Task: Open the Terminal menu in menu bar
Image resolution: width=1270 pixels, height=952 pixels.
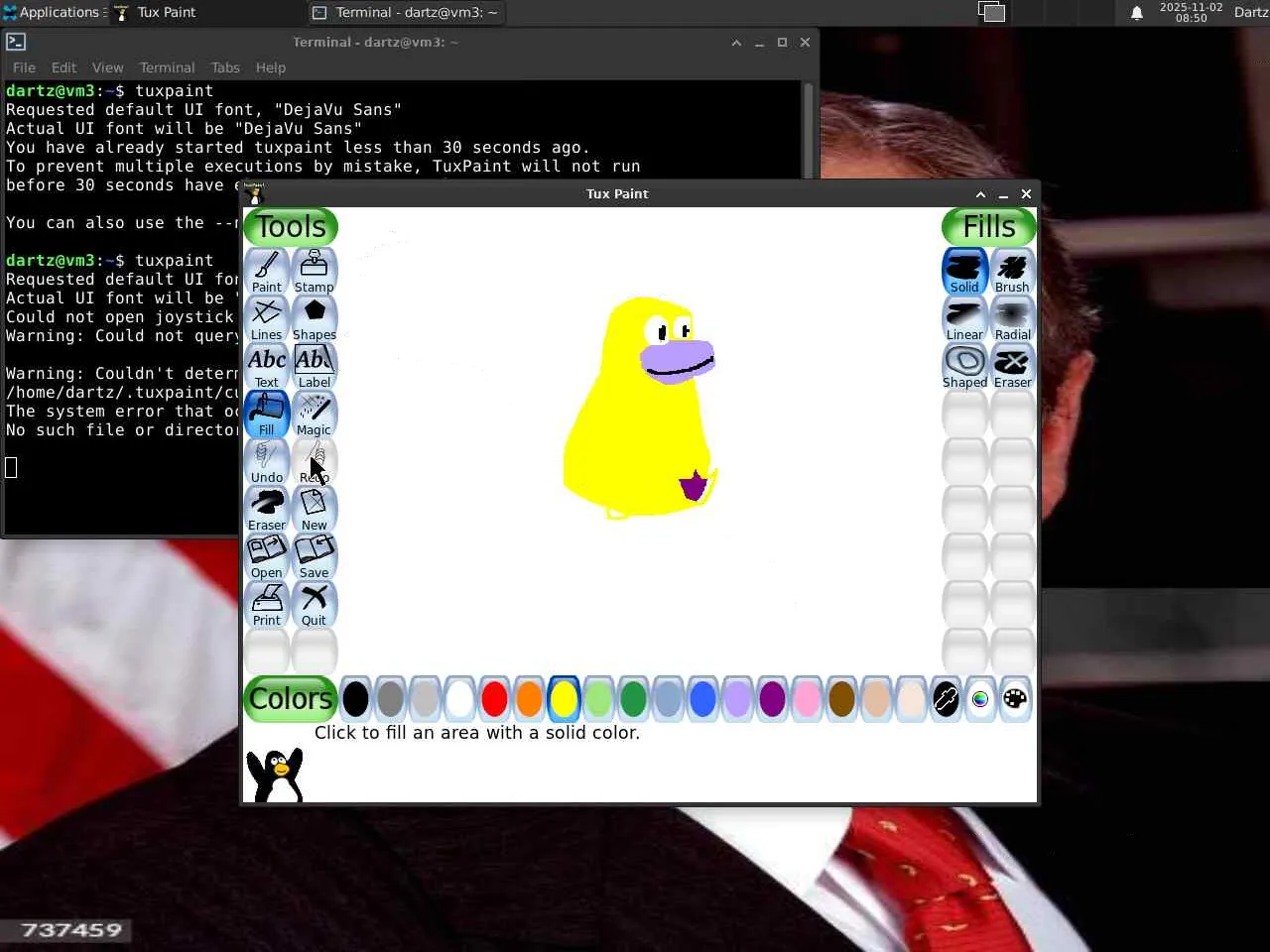Action: tap(167, 67)
